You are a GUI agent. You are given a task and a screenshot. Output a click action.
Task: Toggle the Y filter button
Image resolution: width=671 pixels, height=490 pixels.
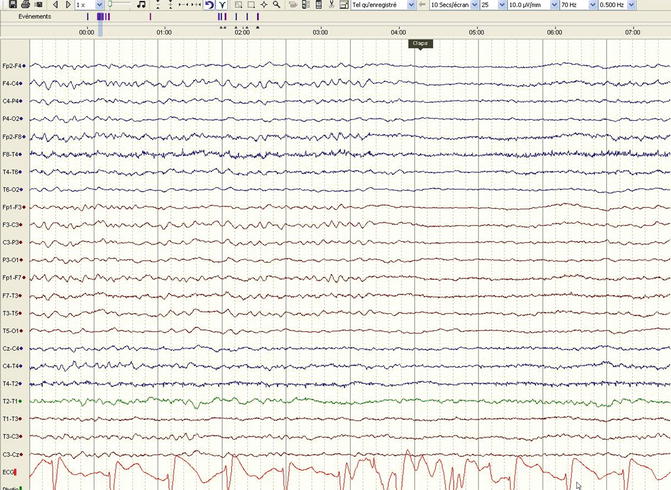[222, 5]
